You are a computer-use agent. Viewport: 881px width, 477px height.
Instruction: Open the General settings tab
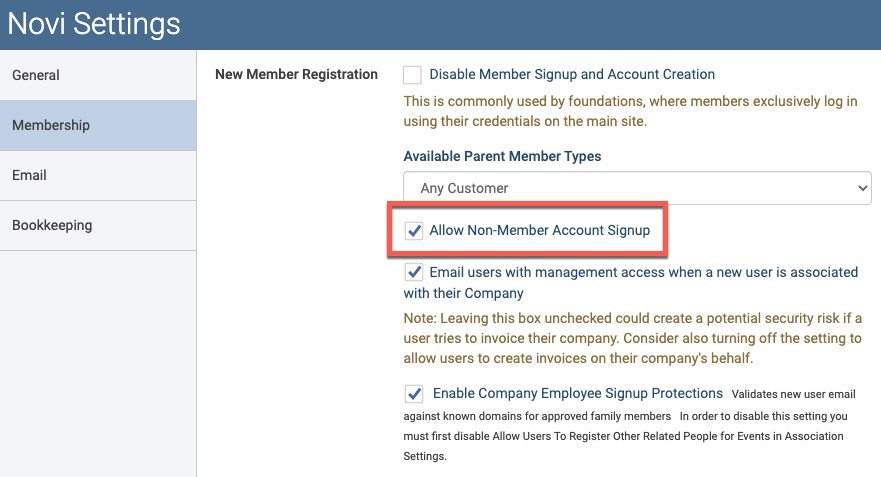pyautogui.click(x=98, y=75)
